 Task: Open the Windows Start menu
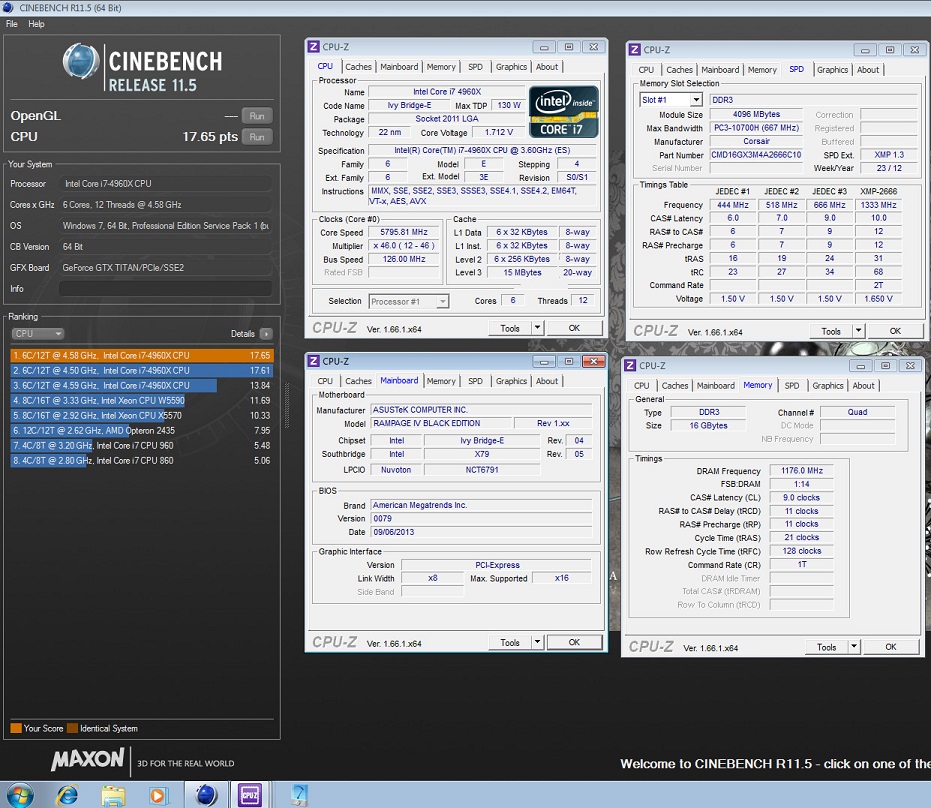click(x=20, y=795)
